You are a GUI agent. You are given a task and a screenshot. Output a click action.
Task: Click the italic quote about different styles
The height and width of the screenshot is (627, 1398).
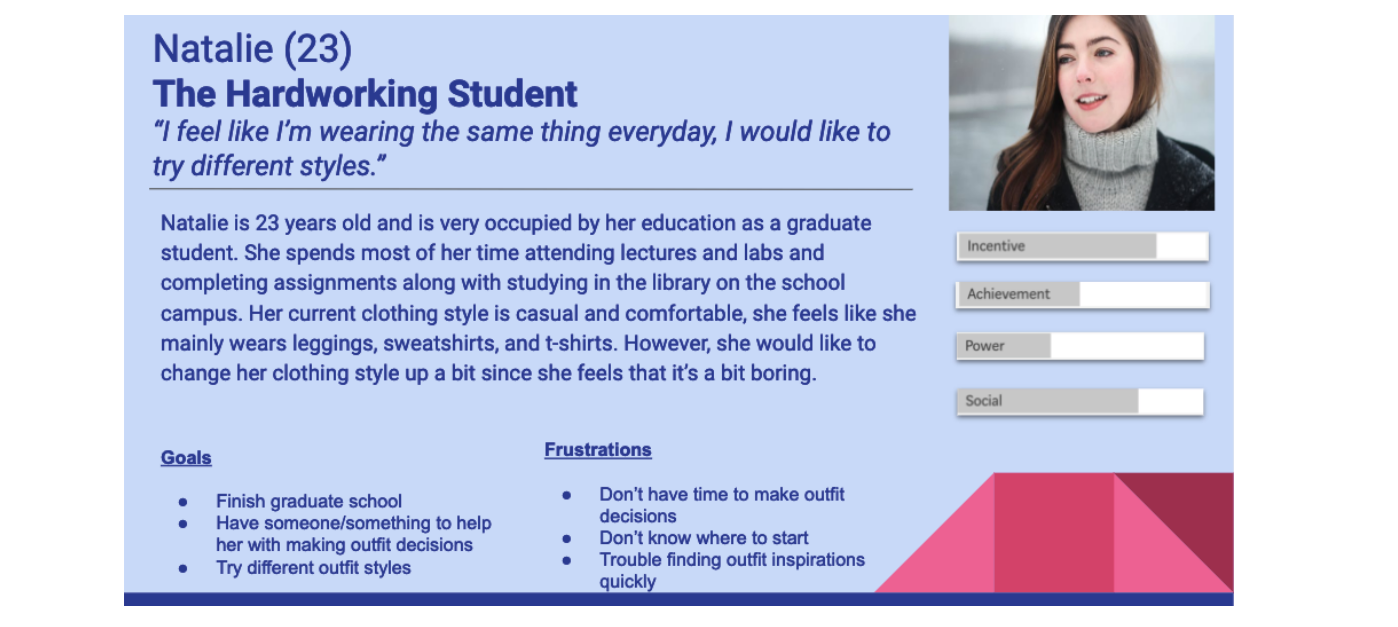click(521, 148)
